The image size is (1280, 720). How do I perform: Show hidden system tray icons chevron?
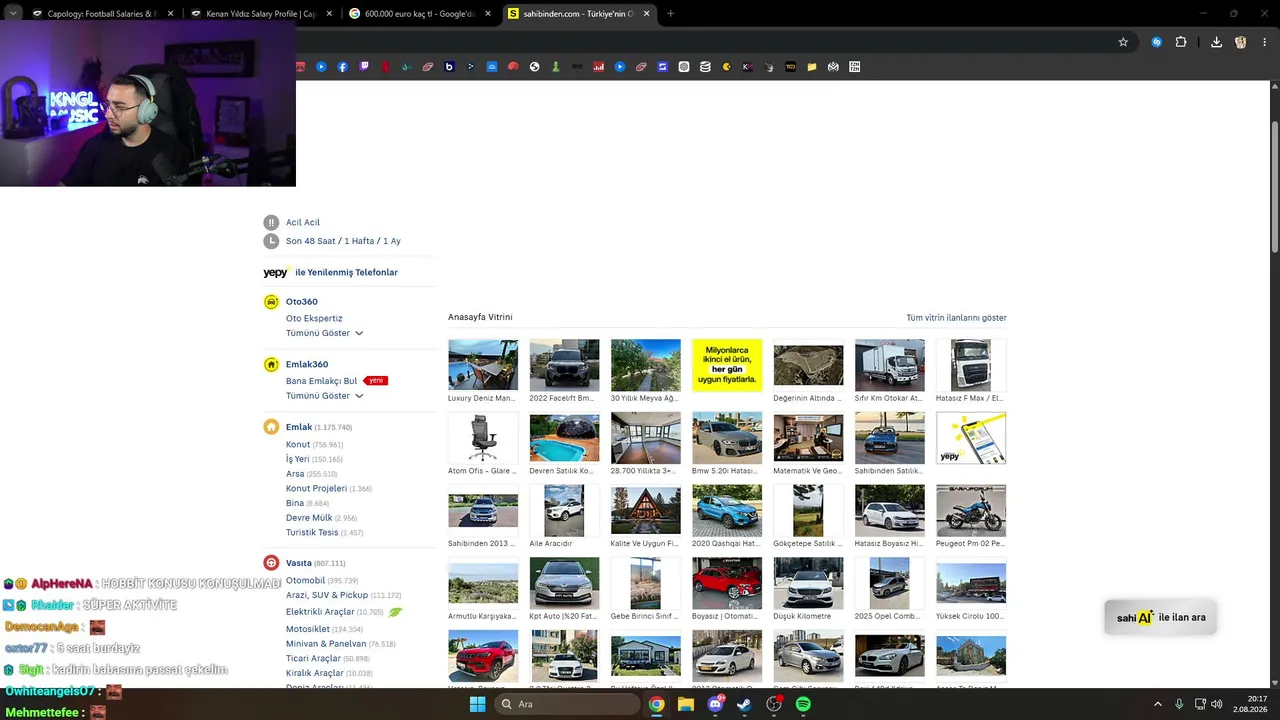(1158, 704)
